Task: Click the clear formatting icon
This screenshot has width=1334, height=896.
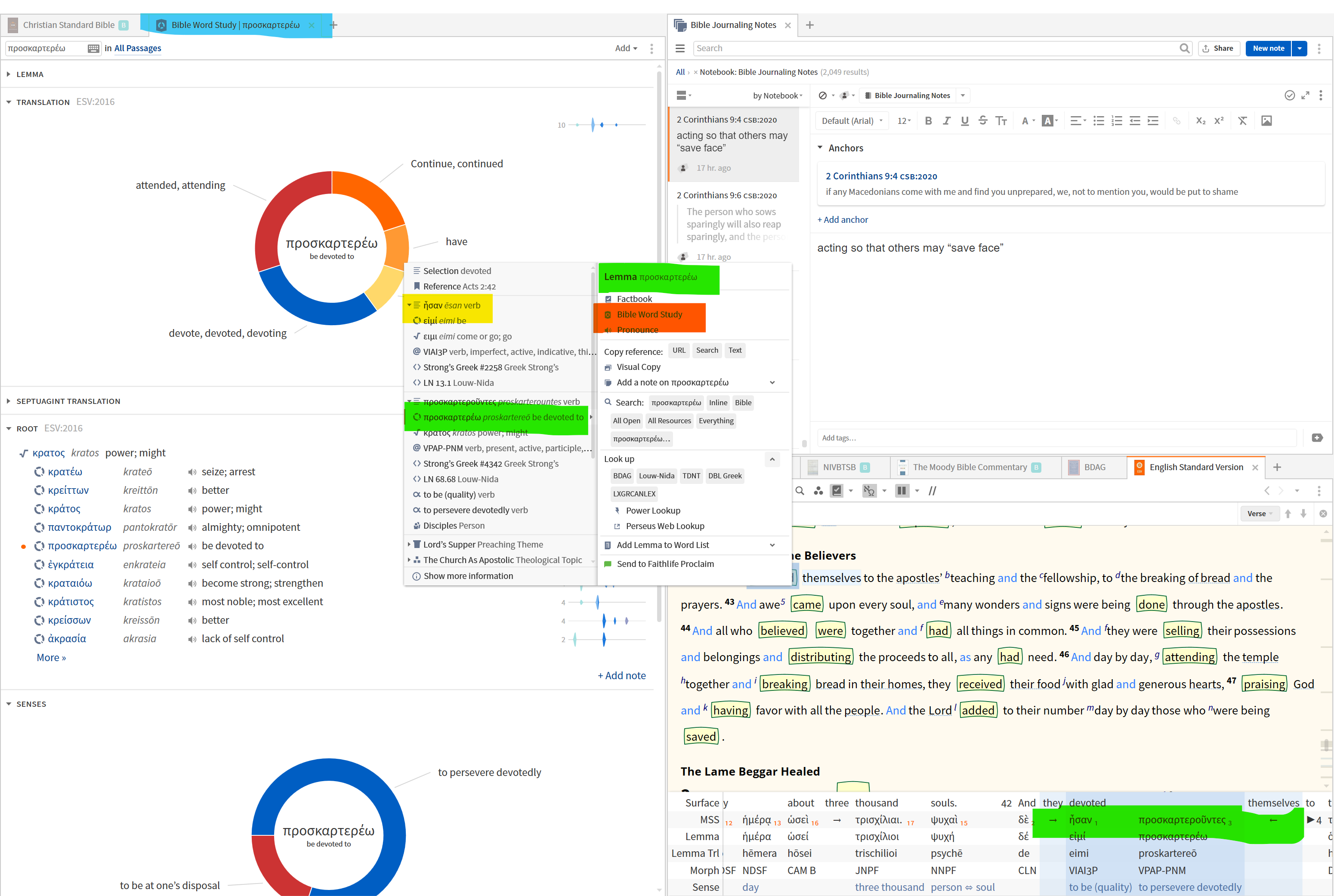Action: 1242,120
